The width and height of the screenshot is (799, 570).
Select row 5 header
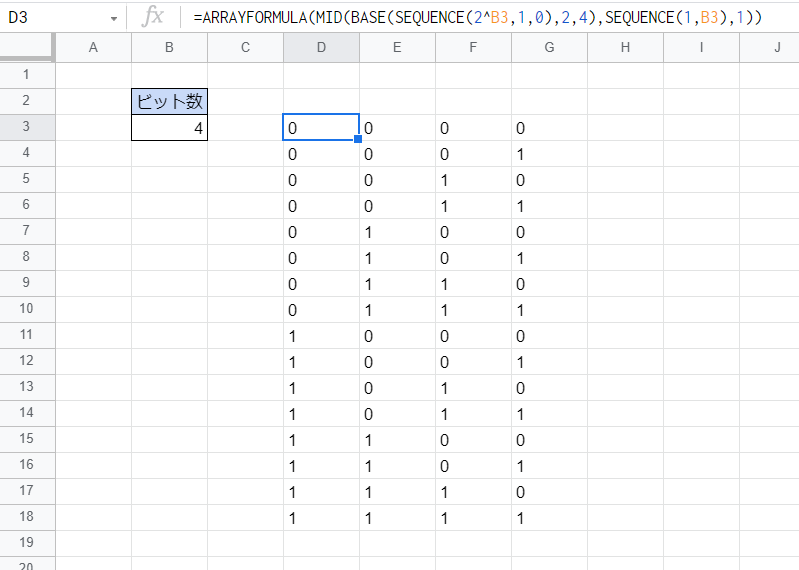(x=26, y=179)
